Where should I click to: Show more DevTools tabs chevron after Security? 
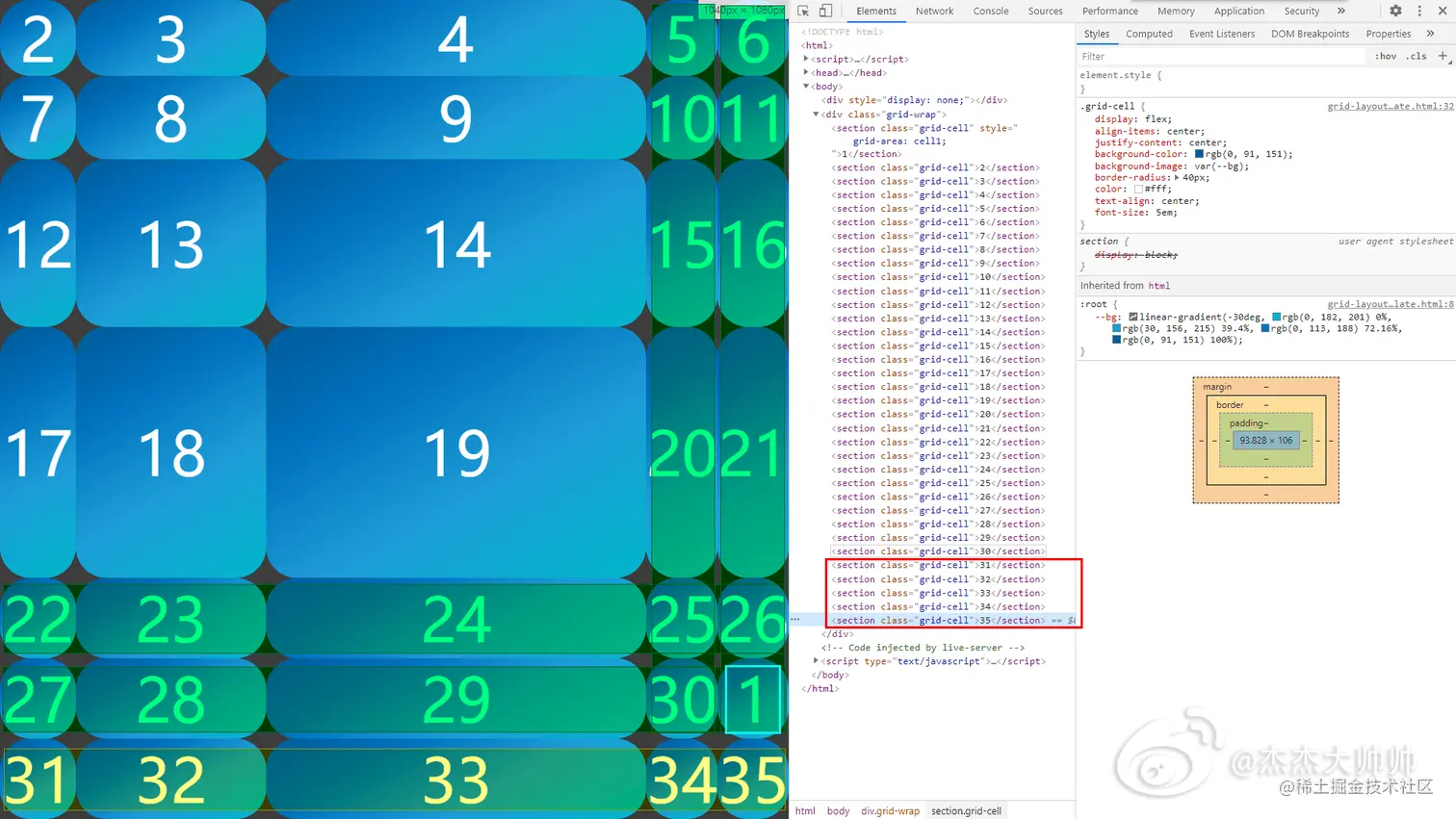[1341, 11]
